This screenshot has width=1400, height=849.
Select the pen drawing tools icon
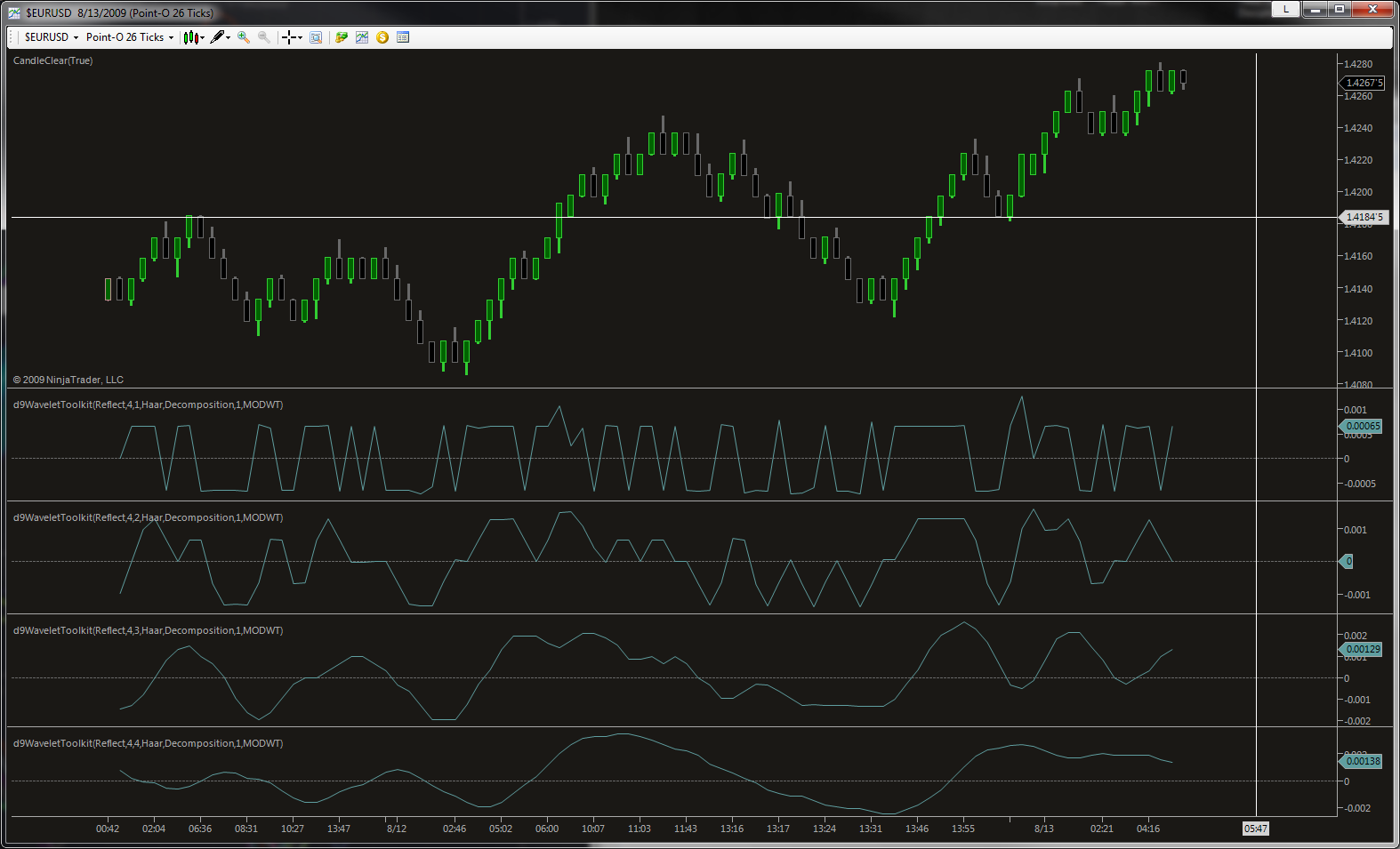[217, 37]
